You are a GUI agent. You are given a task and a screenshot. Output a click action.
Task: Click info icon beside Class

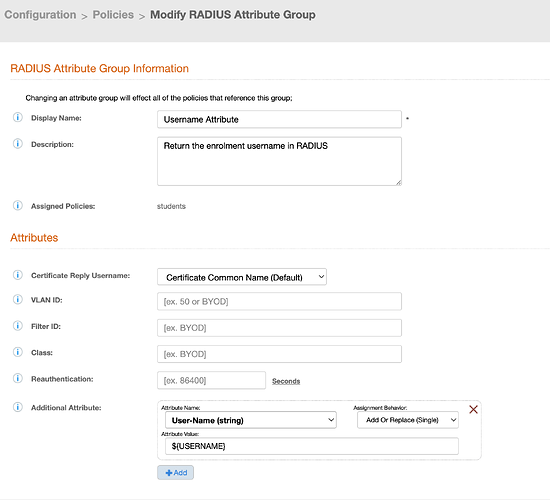tap(18, 352)
